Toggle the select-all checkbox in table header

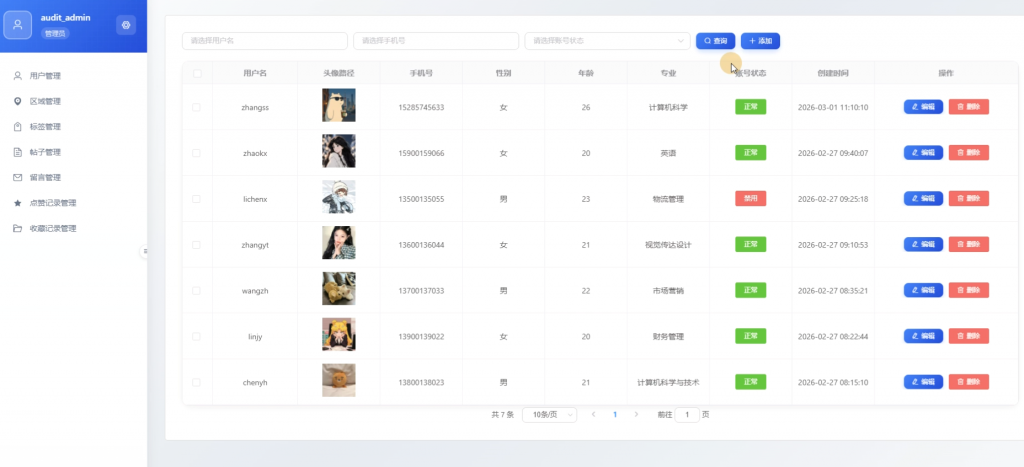[x=197, y=74]
